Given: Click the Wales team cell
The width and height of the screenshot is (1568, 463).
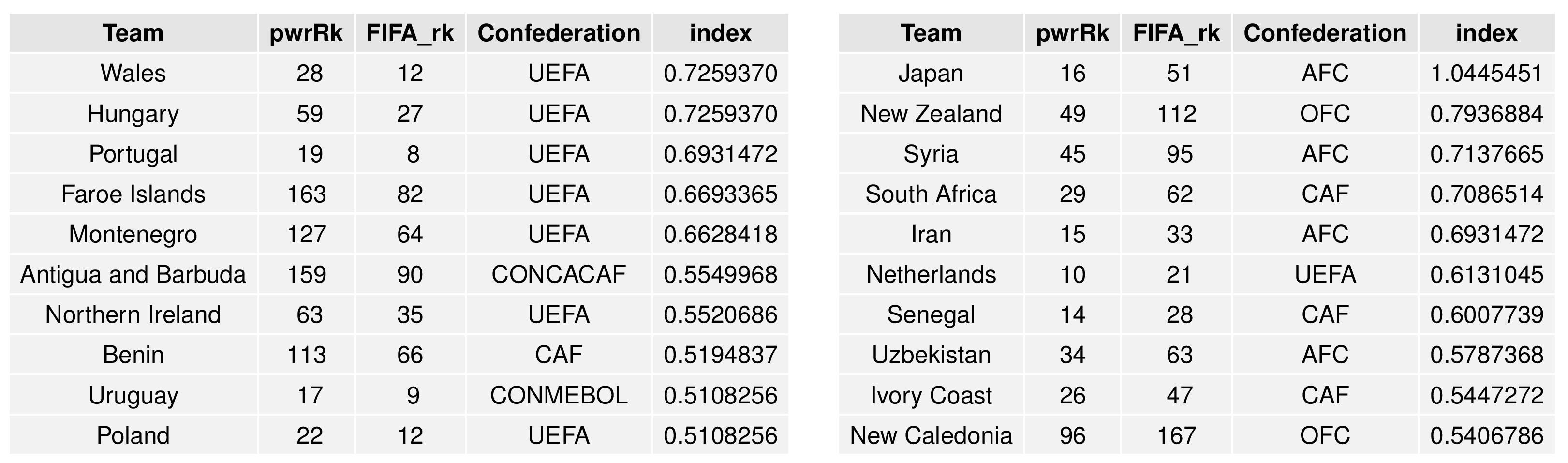Looking at the screenshot, I should click(x=133, y=73).
